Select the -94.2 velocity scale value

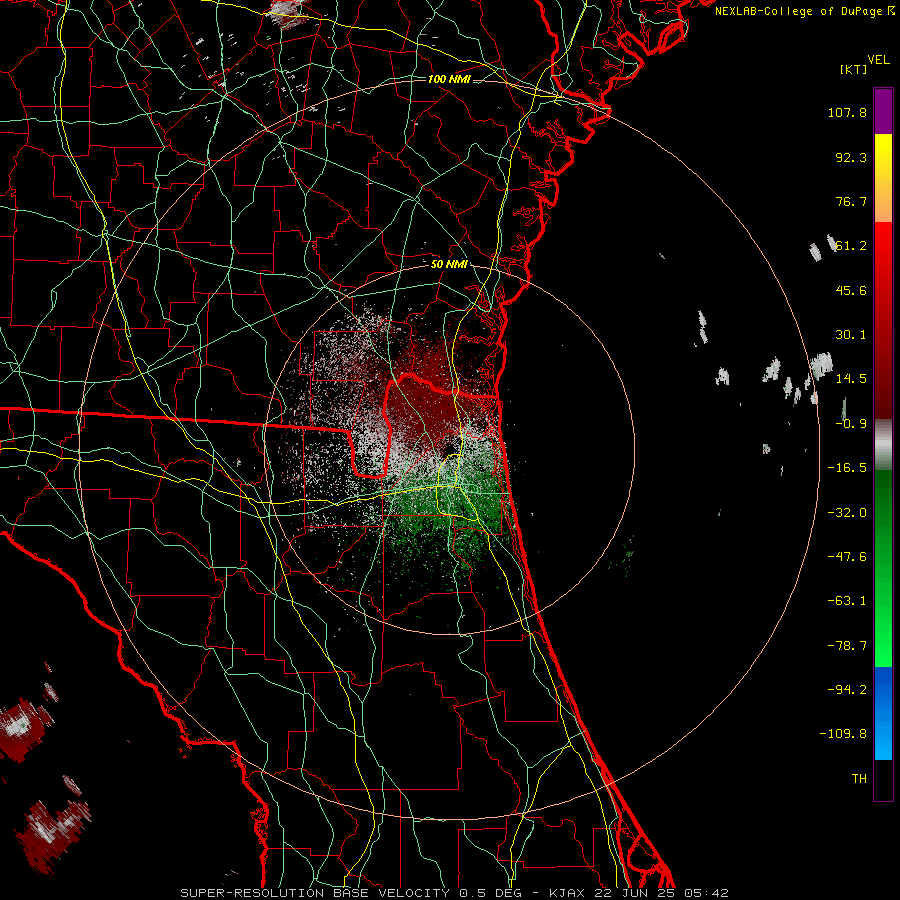(847, 690)
